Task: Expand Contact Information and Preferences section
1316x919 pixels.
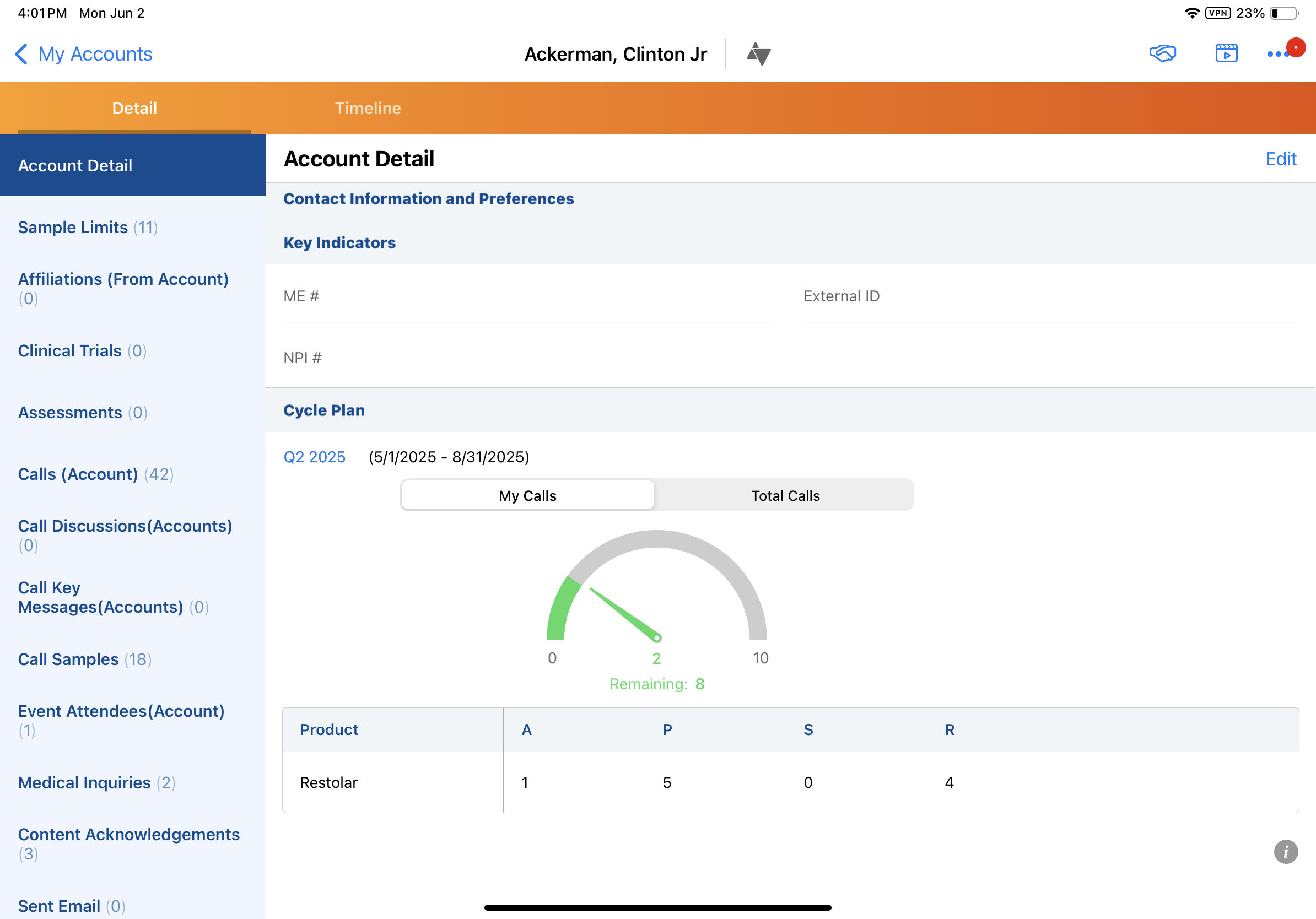Action: [x=428, y=198]
